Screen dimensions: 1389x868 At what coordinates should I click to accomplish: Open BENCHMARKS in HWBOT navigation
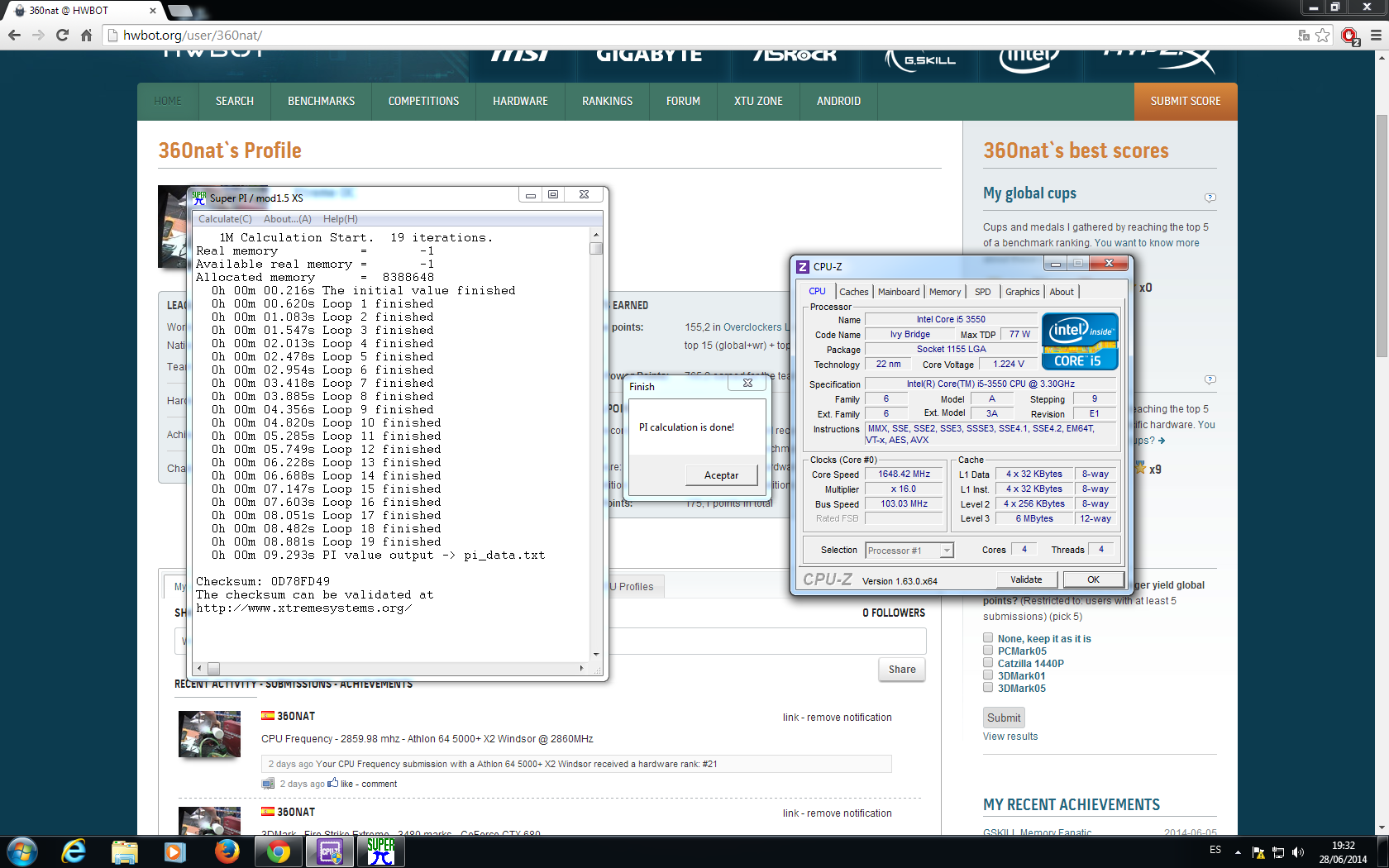tap(321, 101)
